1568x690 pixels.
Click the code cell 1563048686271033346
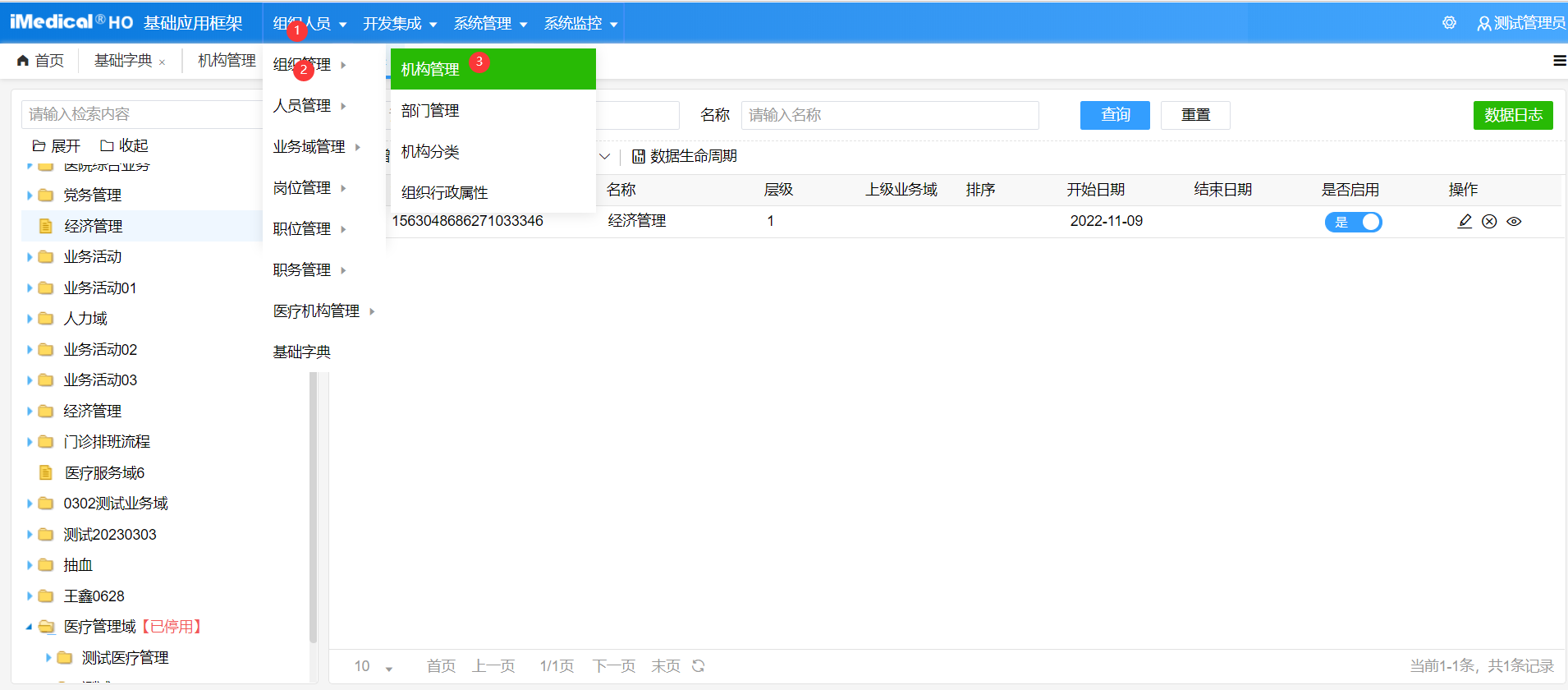click(x=467, y=221)
